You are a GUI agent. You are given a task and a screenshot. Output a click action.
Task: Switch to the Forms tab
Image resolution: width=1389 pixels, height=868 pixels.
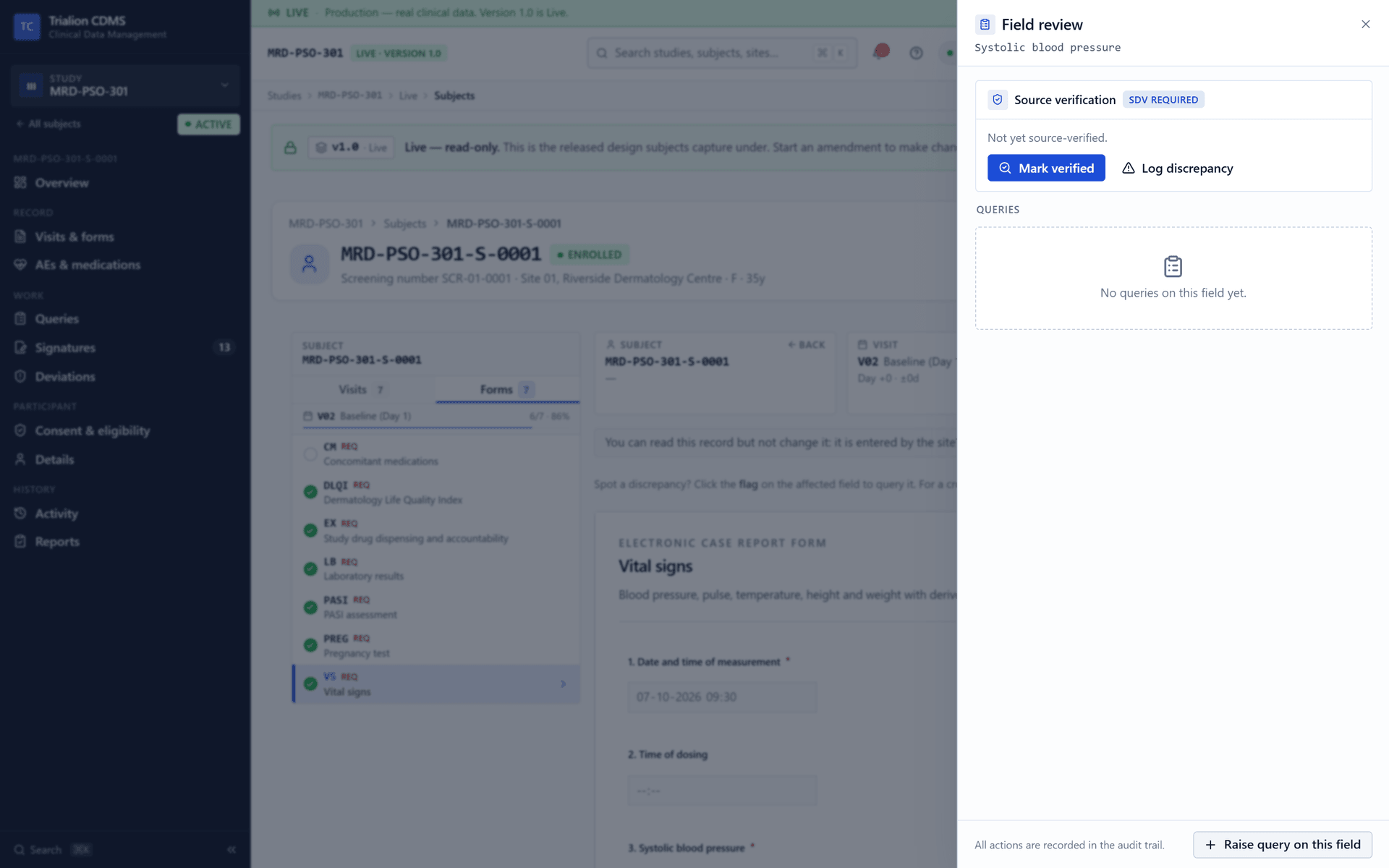point(507,389)
